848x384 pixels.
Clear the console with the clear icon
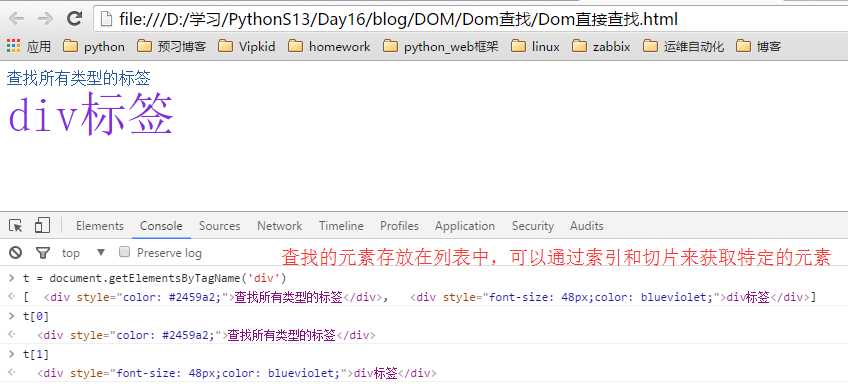pyautogui.click(x=16, y=253)
